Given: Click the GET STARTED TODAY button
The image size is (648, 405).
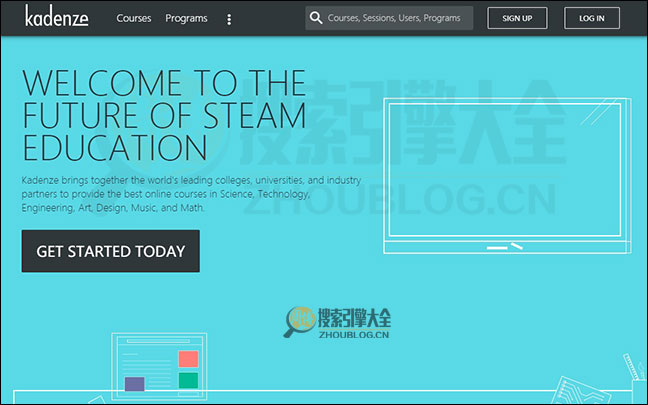Looking at the screenshot, I should (x=111, y=251).
